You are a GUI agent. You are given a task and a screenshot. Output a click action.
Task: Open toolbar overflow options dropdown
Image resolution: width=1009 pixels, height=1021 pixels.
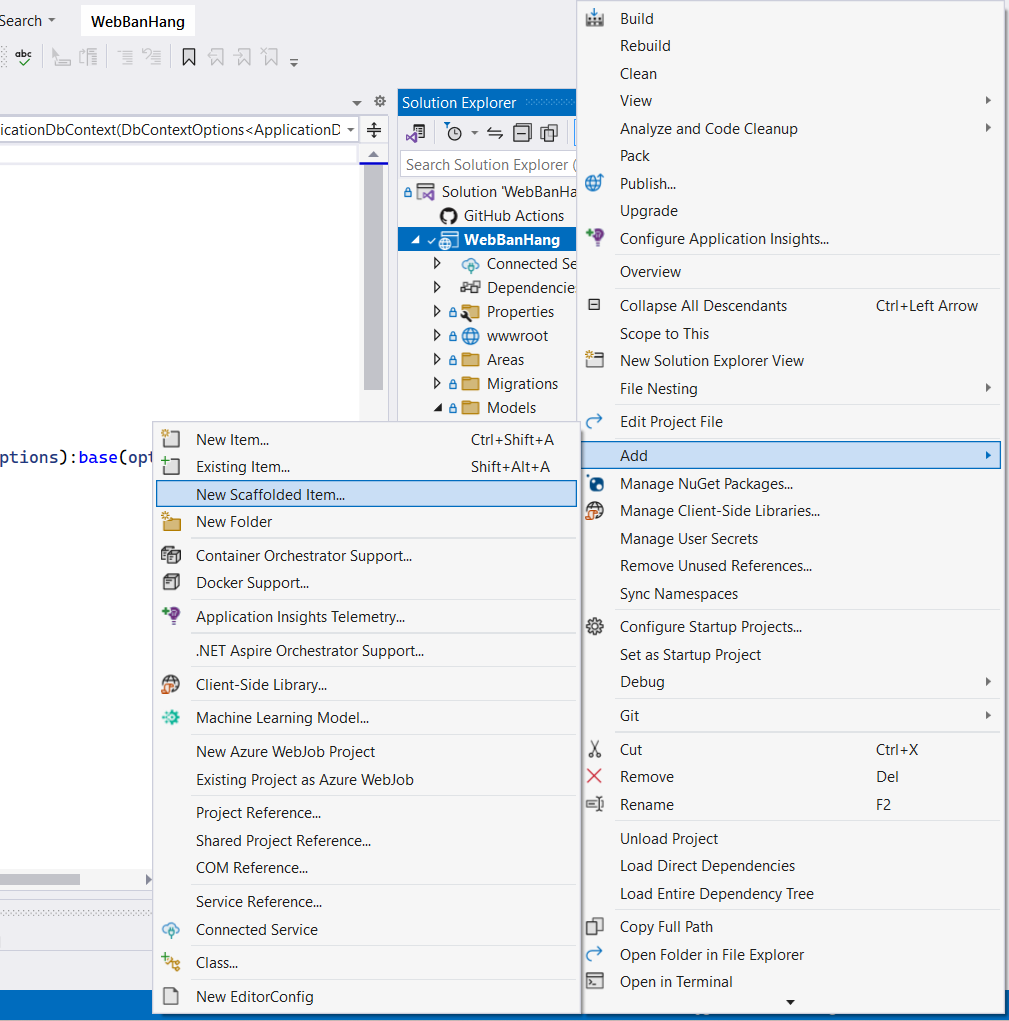pos(294,63)
